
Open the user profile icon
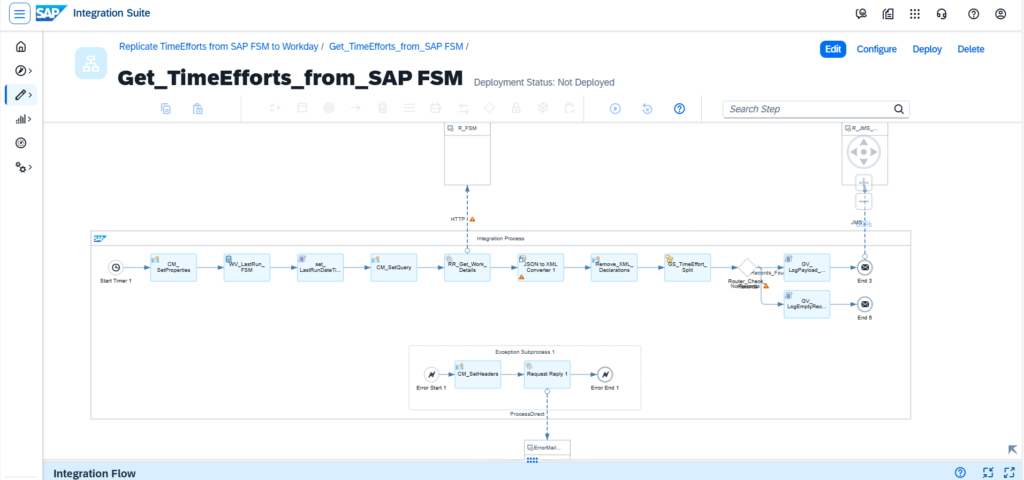coord(1000,14)
